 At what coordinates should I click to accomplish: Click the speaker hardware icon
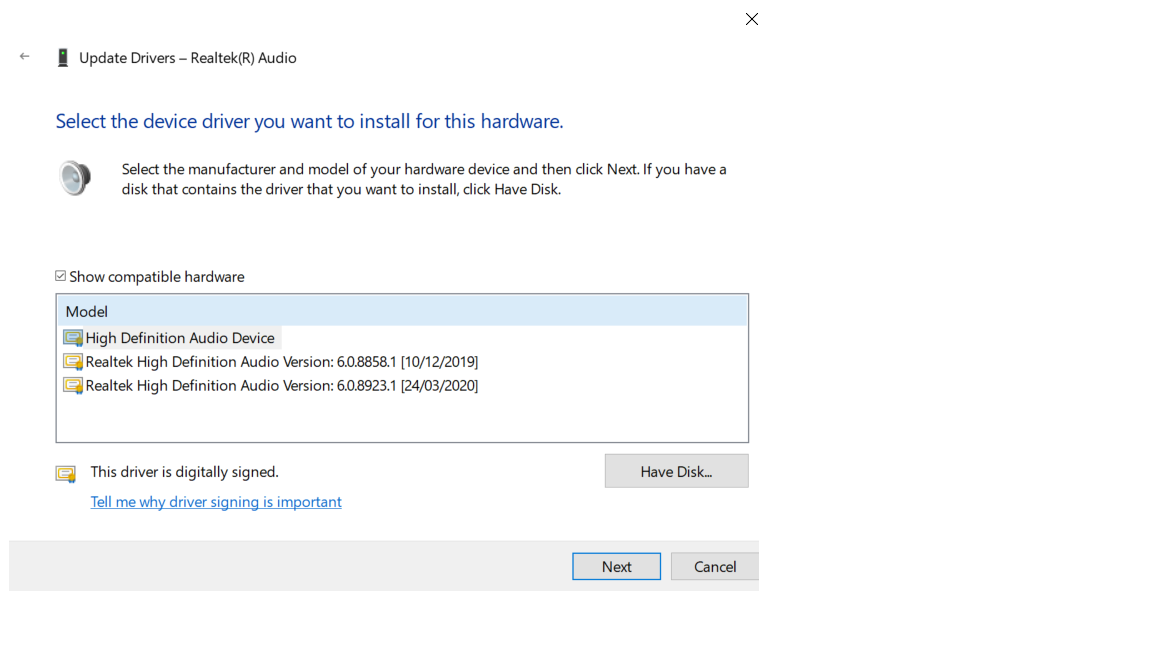[x=75, y=178]
